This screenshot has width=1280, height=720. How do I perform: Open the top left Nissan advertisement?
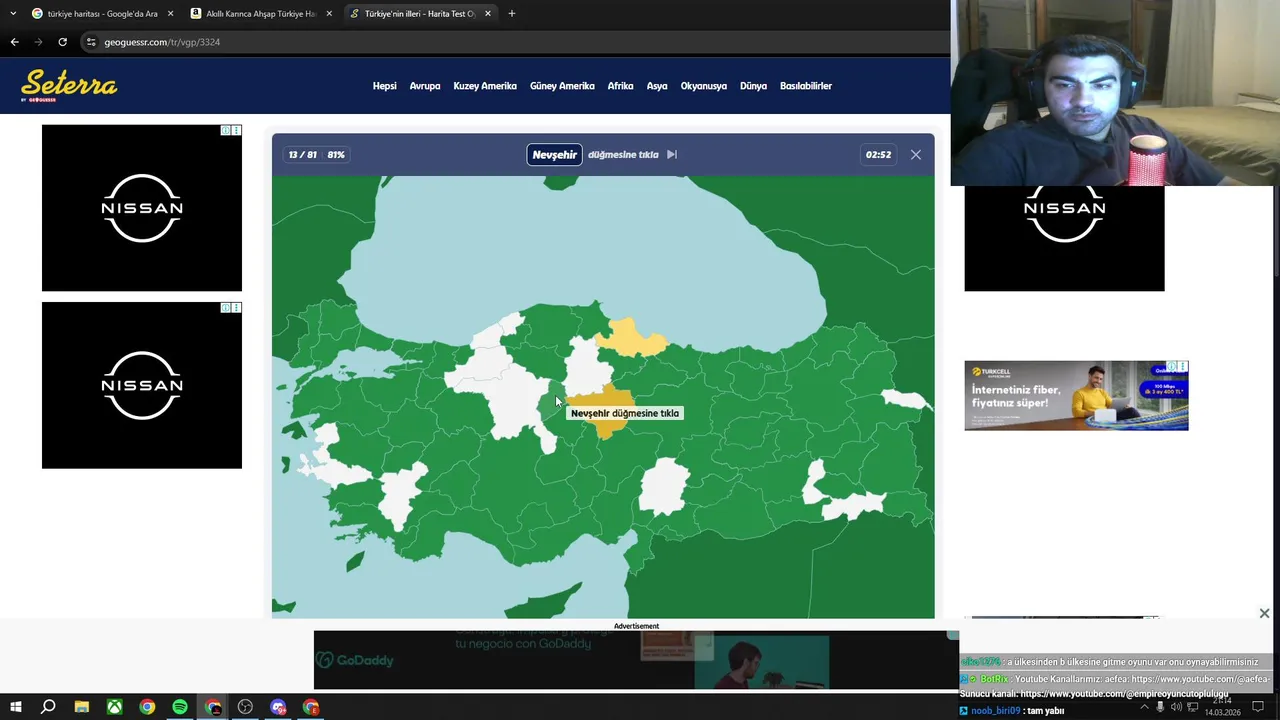142,208
